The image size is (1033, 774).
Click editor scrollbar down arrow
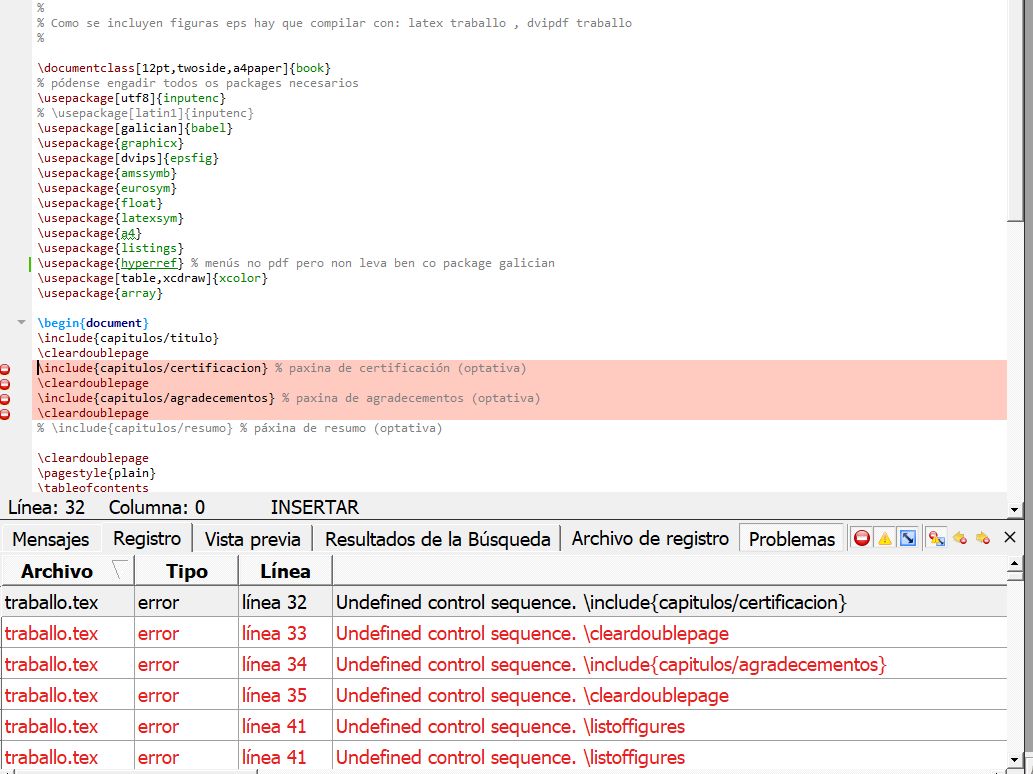coord(1015,509)
